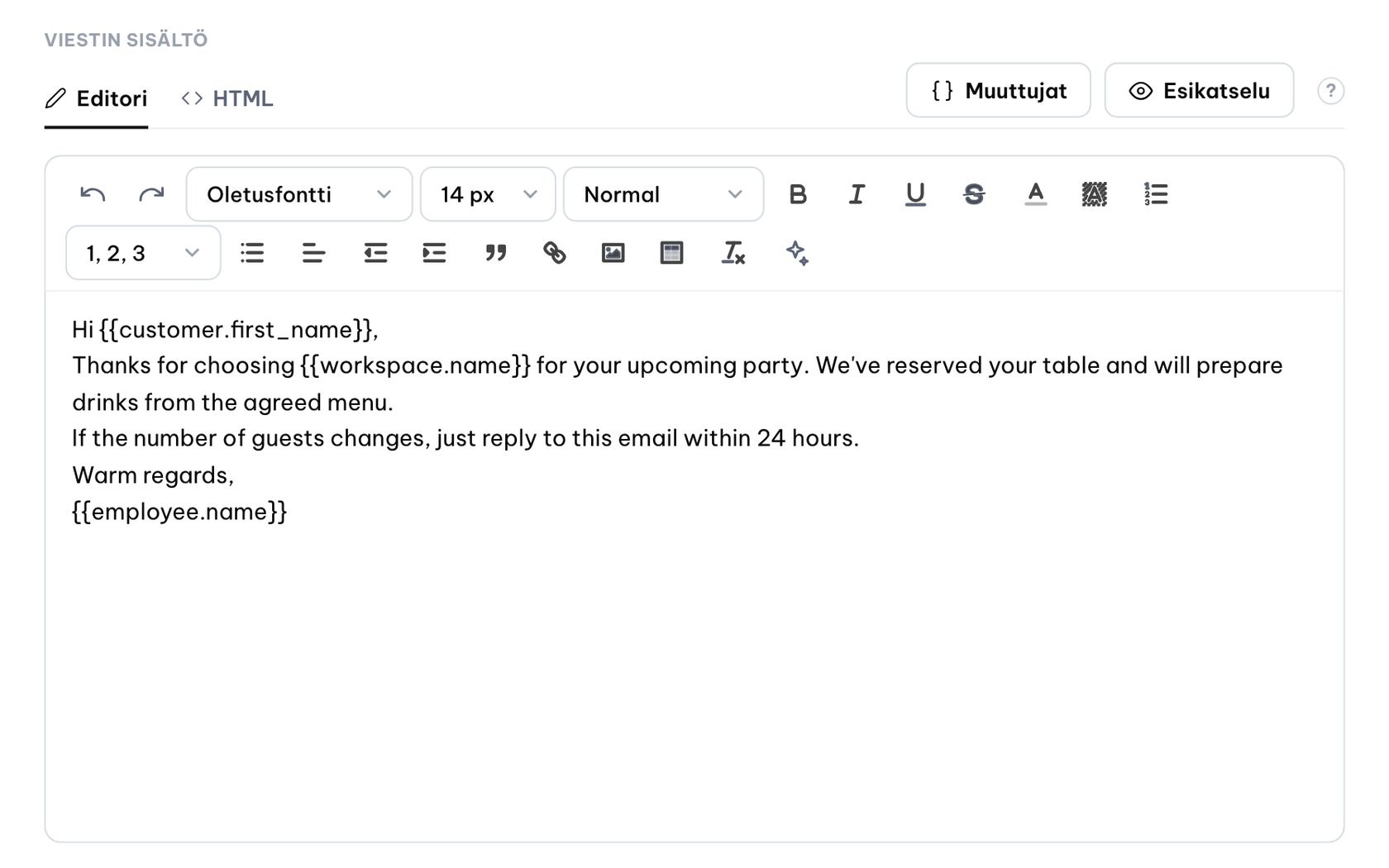Toggle strikethrough formatting
The image size is (1389, 868).
click(x=974, y=194)
